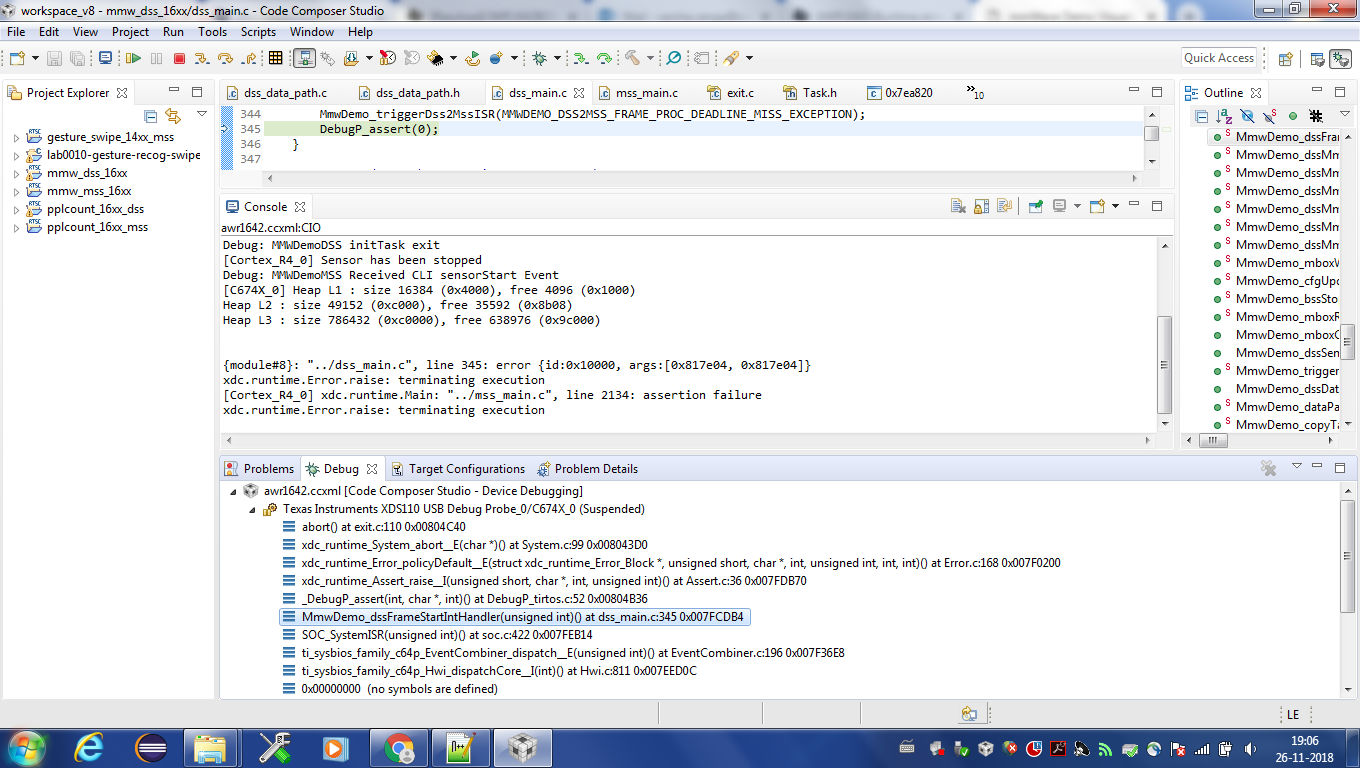Toggle Word Wrap in Console toolbar

pyautogui.click(x=1004, y=207)
